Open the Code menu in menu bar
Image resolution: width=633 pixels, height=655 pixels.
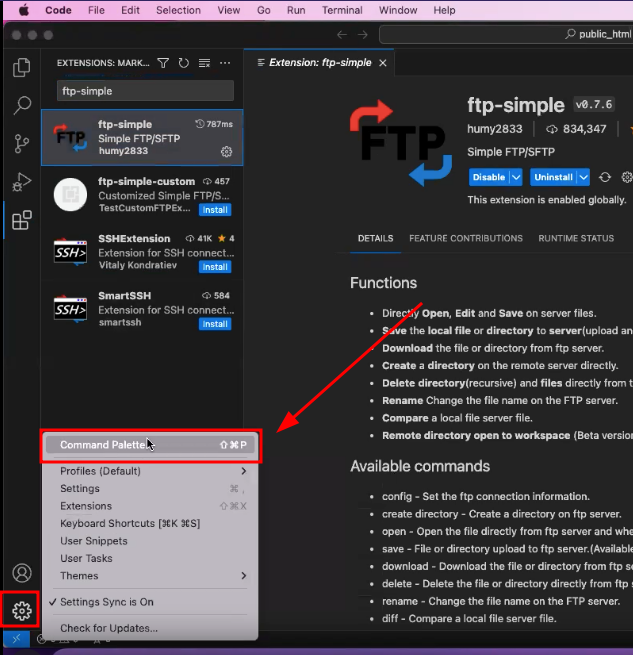click(x=58, y=10)
